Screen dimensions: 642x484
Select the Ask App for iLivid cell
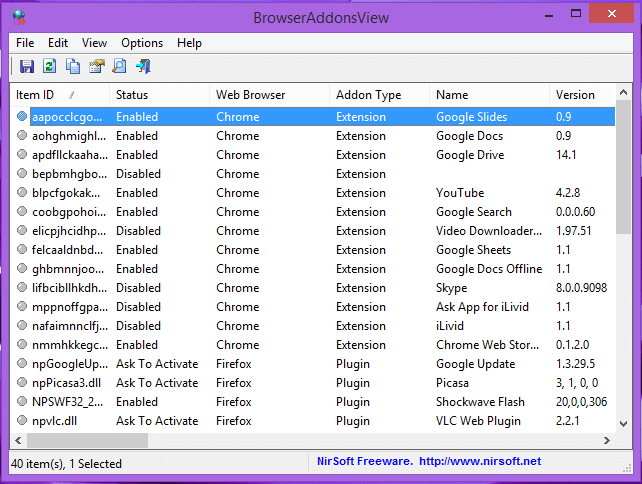click(482, 307)
